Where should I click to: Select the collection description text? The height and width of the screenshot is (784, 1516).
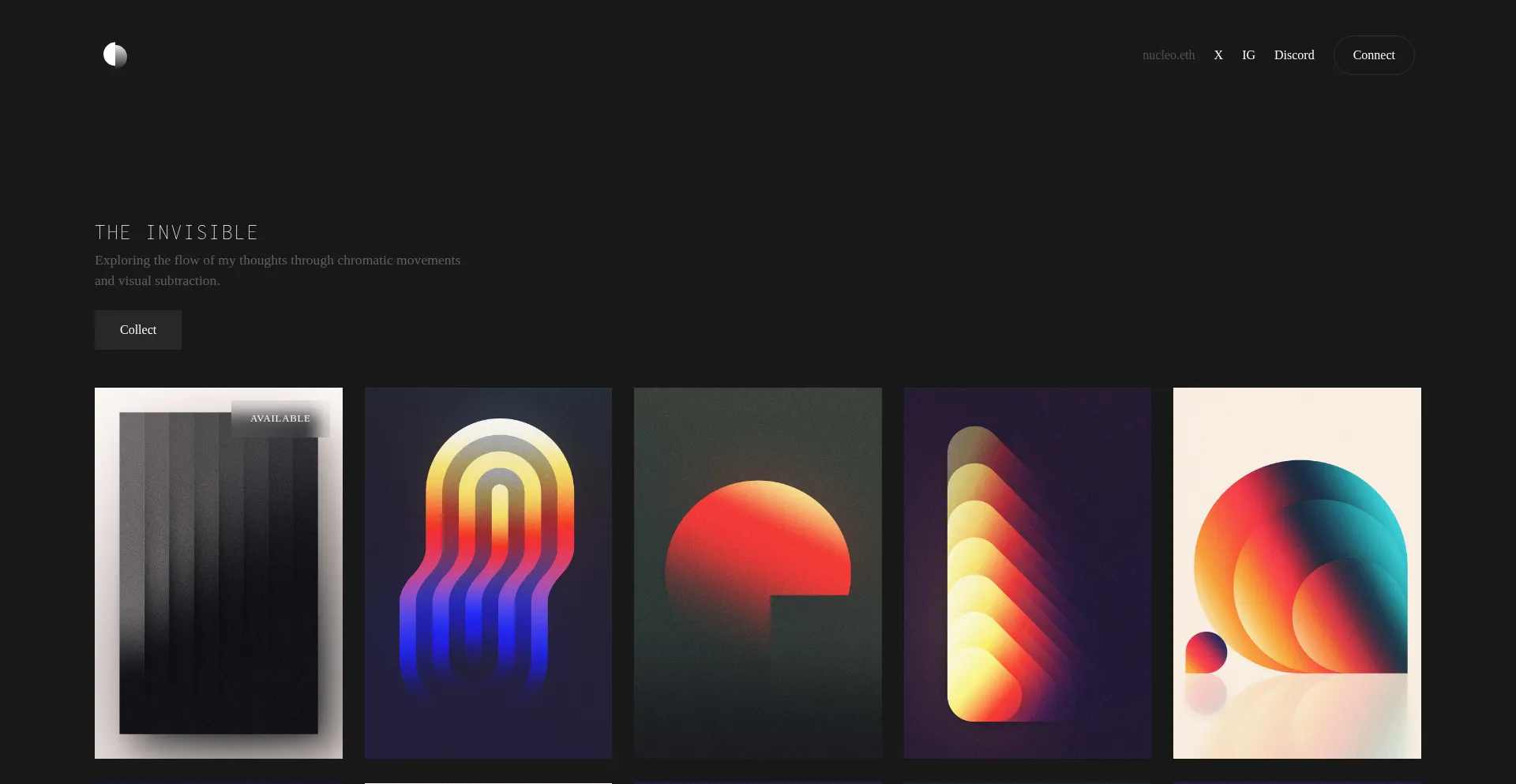[x=276, y=270]
